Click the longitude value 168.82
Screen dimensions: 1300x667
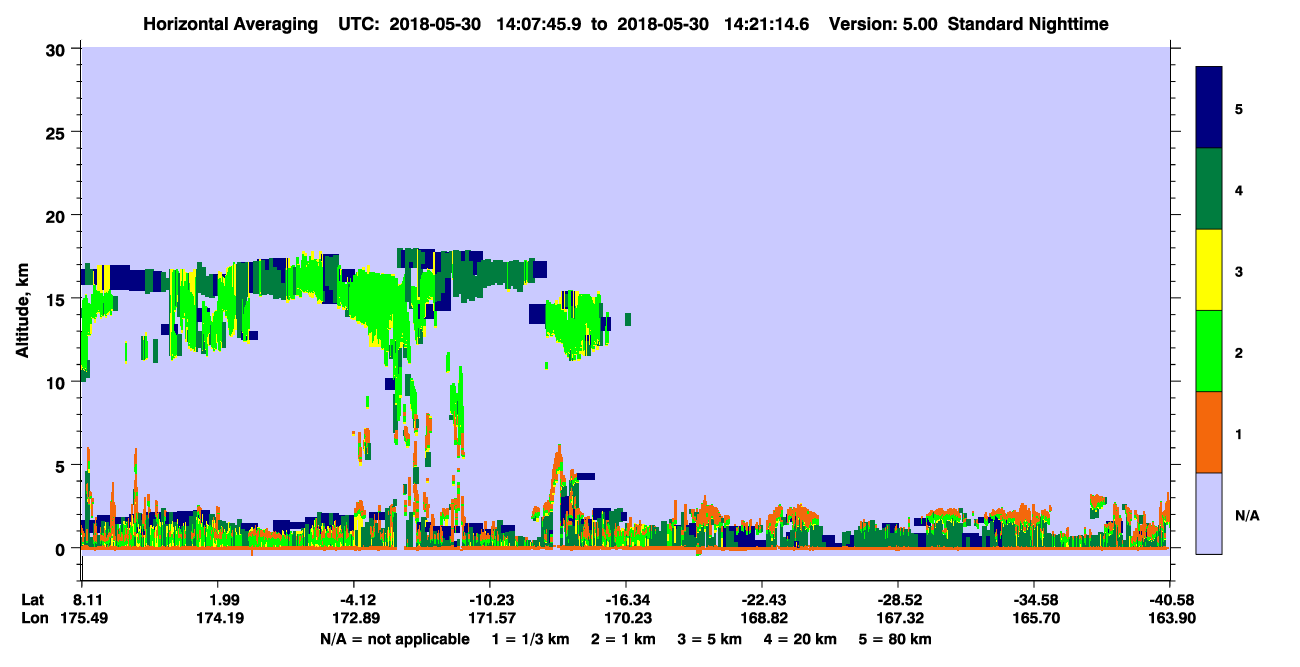tap(762, 619)
